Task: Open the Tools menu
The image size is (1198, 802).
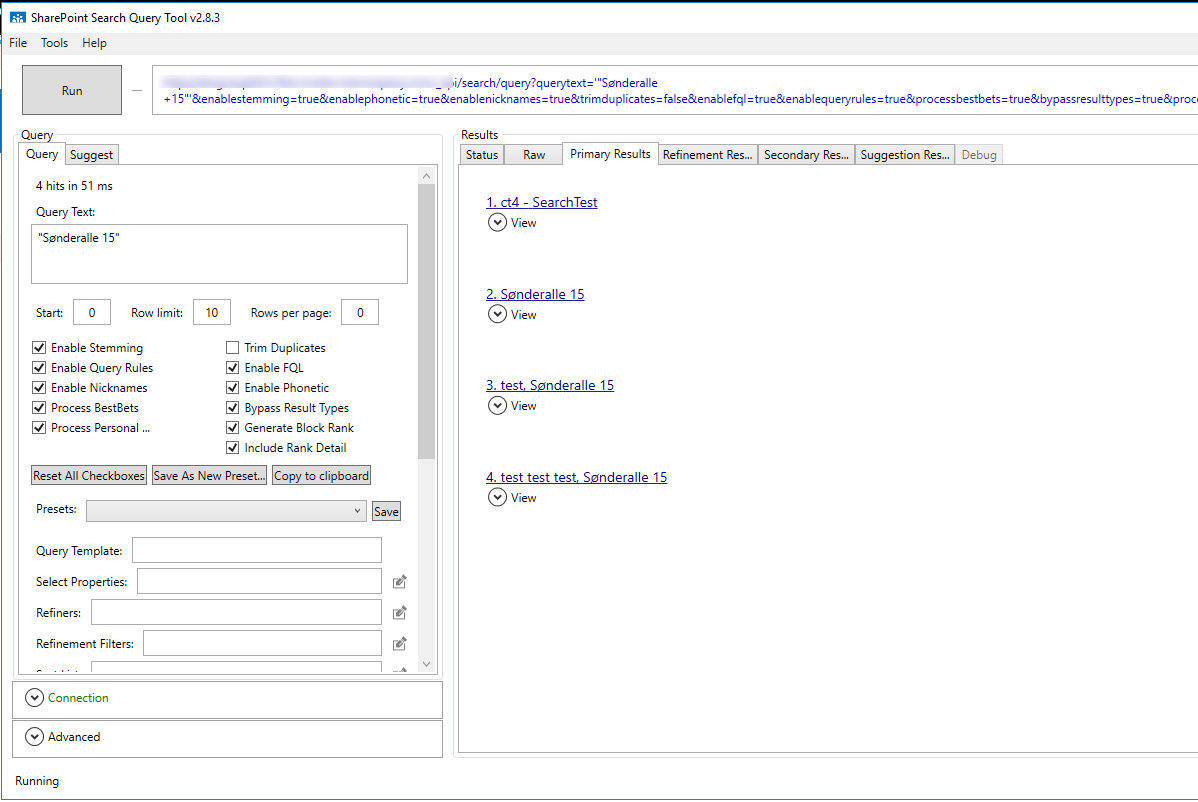Action: [54, 42]
